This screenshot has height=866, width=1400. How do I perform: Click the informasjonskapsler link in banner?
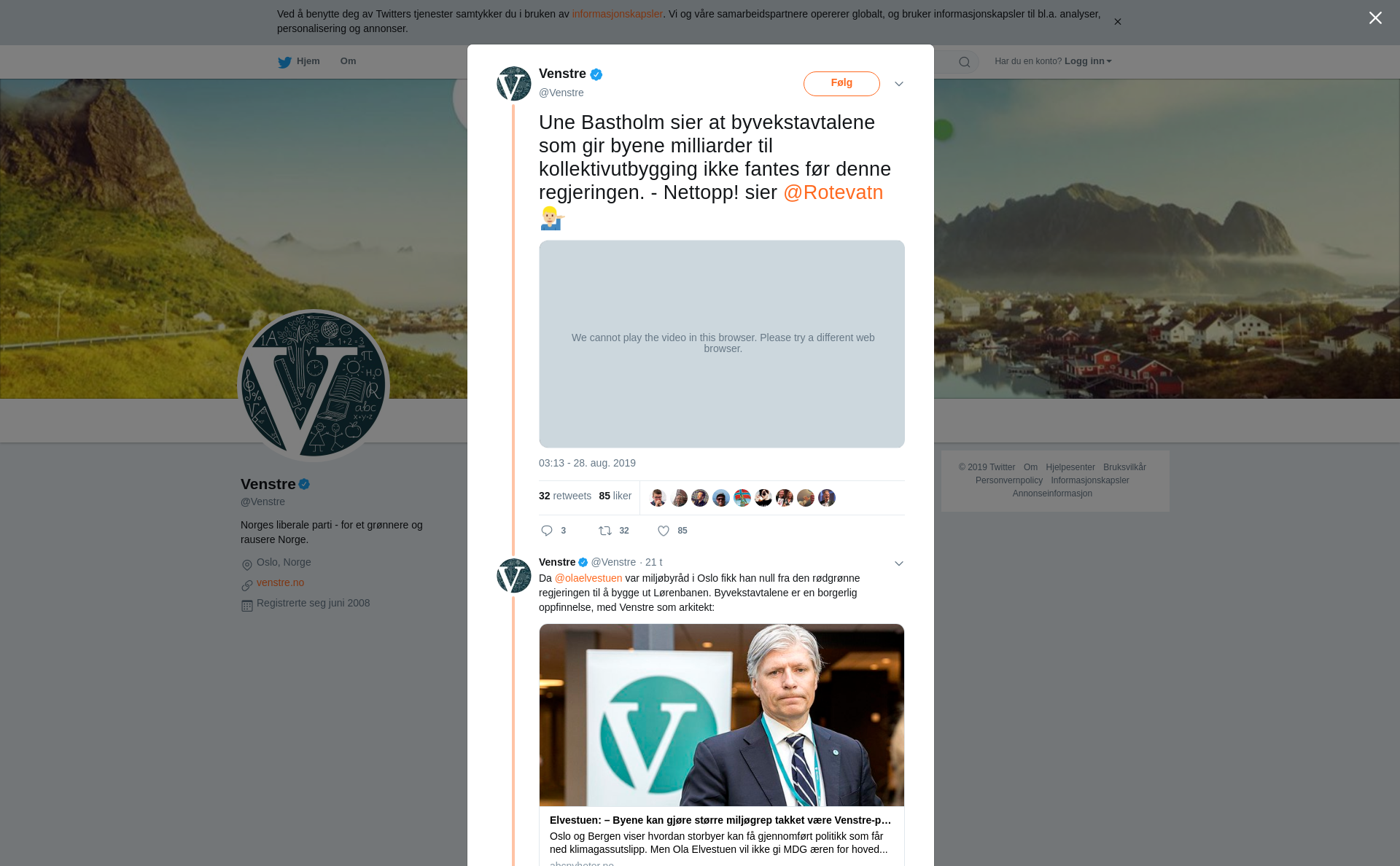pos(617,14)
